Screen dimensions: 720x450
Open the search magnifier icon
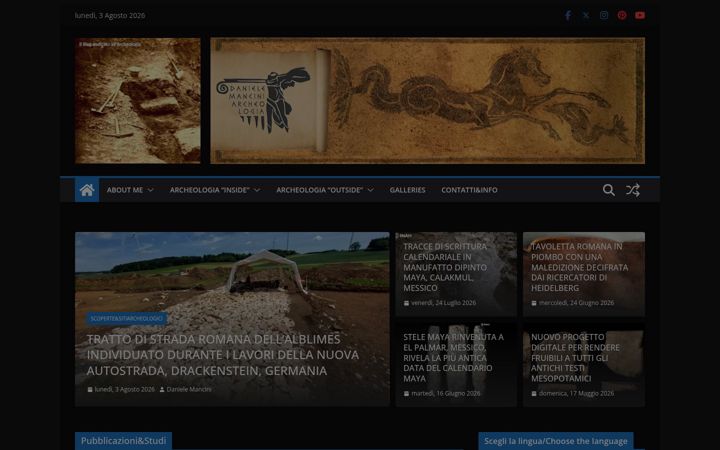click(x=608, y=190)
